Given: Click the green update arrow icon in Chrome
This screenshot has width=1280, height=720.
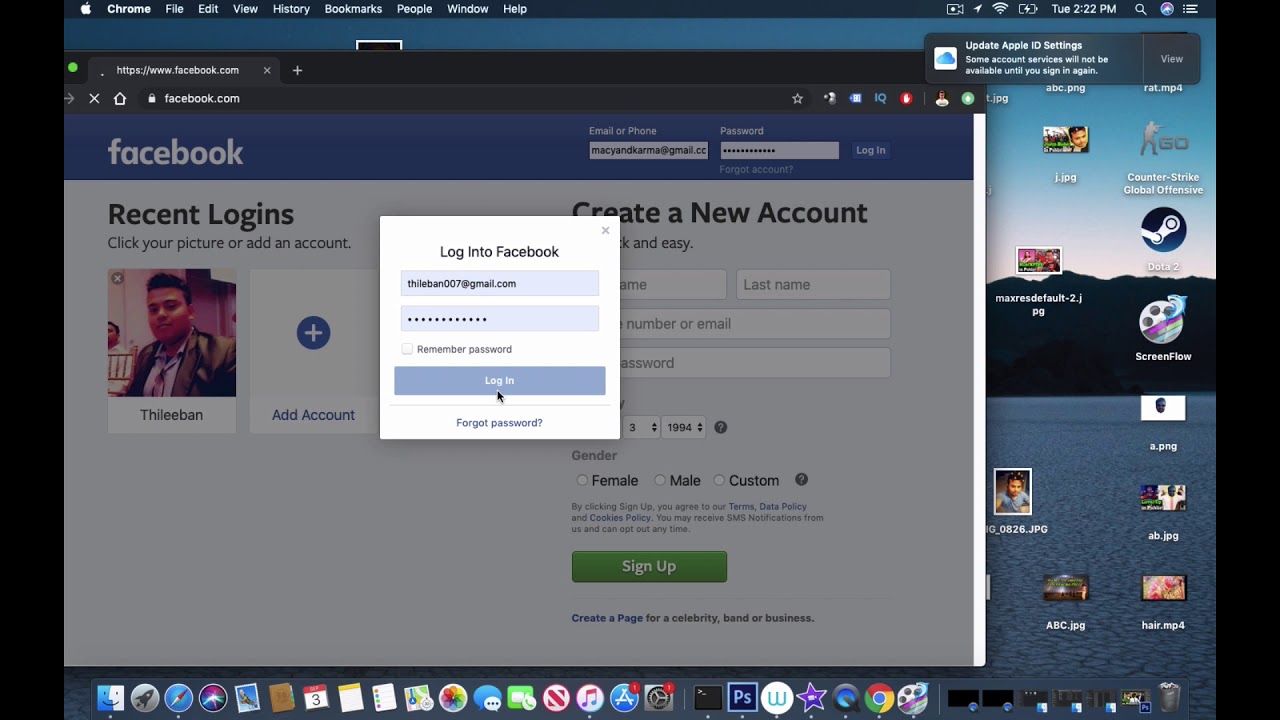Looking at the screenshot, I should pos(967,98).
